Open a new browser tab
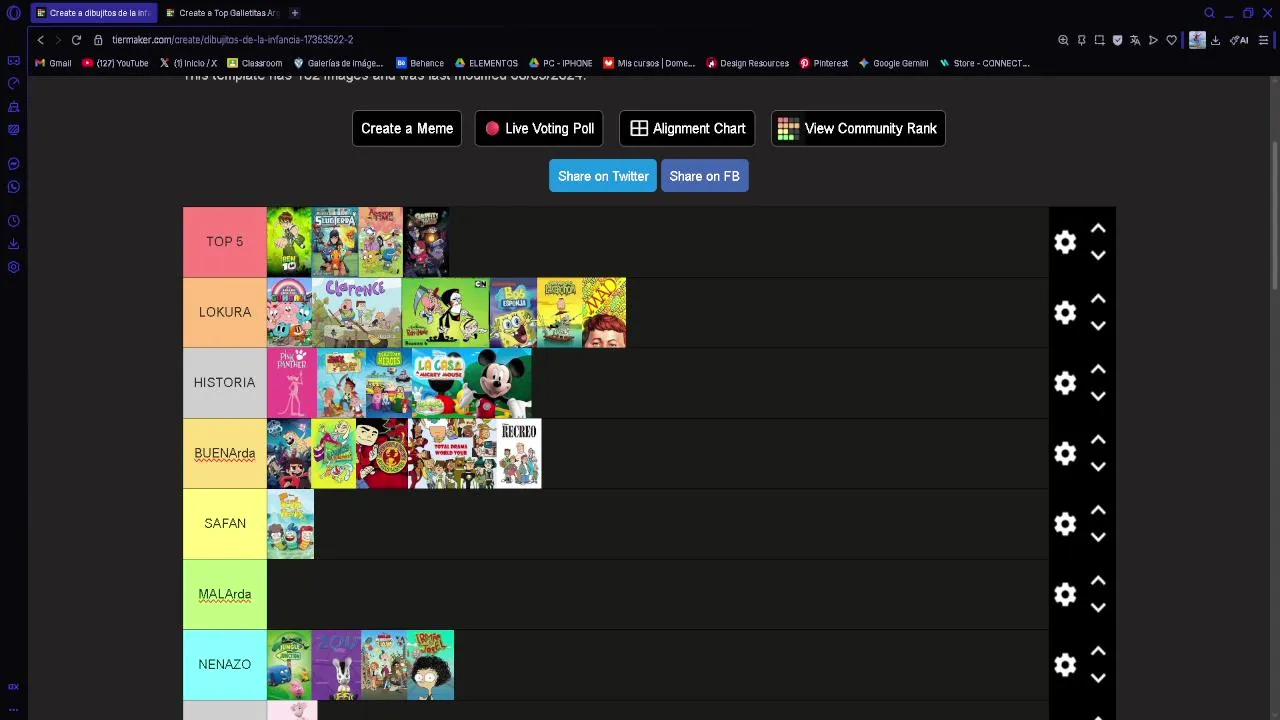 (295, 13)
